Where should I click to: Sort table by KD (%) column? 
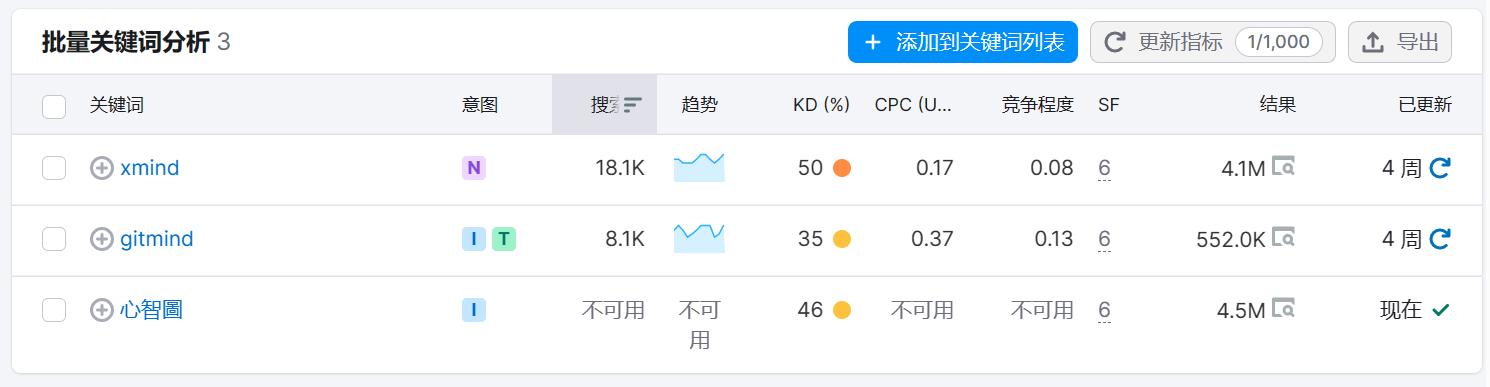[821, 104]
